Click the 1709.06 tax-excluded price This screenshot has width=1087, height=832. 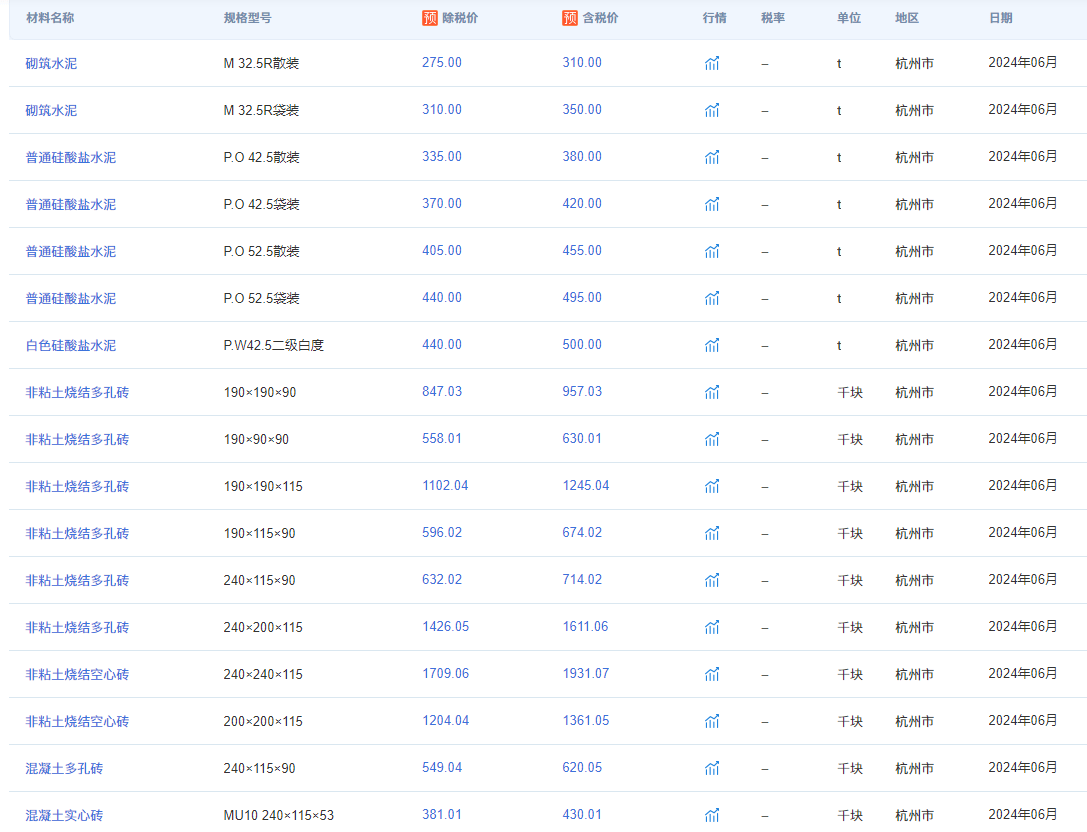(445, 673)
